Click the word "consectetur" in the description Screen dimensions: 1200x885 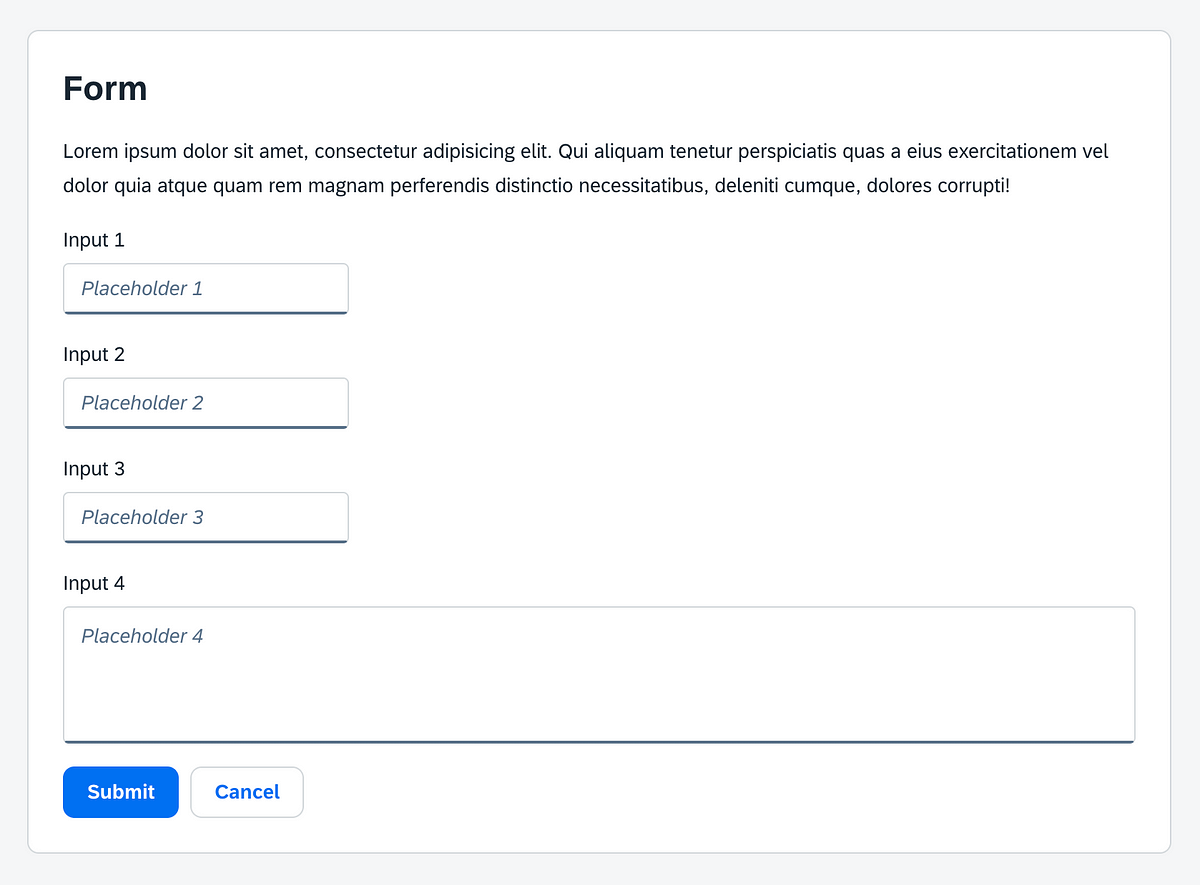pos(364,152)
